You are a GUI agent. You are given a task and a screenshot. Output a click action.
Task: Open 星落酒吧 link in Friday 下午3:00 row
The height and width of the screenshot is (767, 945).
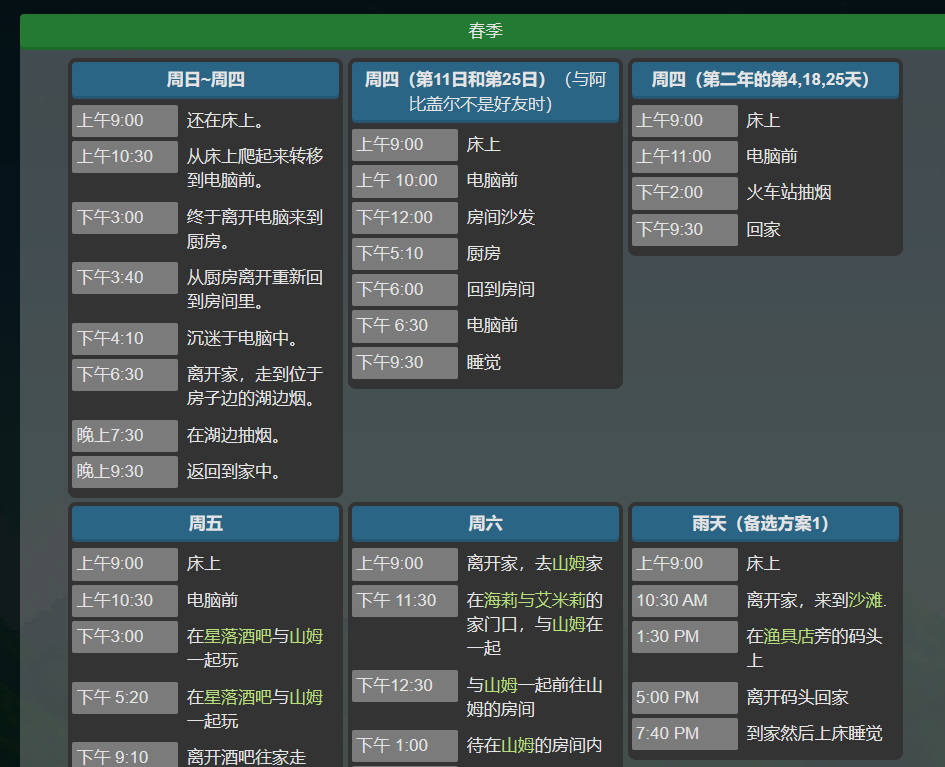[x=237, y=636]
